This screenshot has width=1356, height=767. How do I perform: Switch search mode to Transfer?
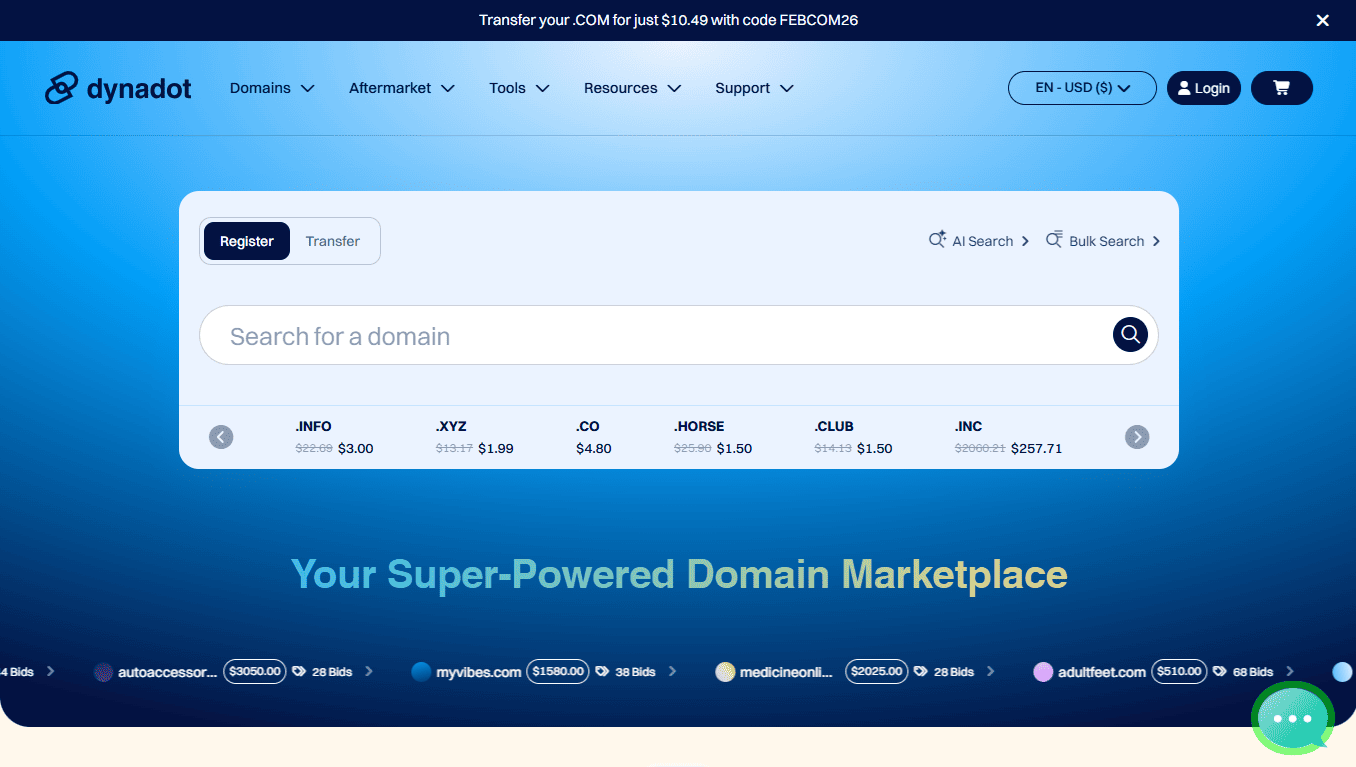click(333, 241)
